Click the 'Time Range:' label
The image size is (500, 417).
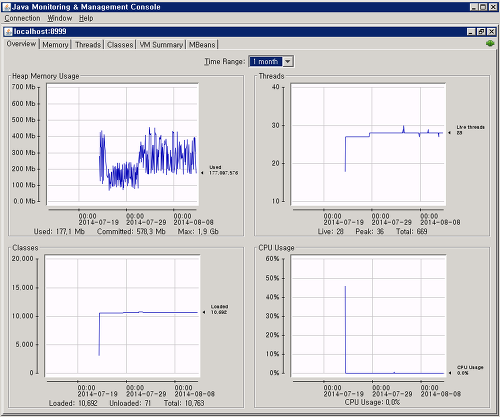(x=225, y=62)
